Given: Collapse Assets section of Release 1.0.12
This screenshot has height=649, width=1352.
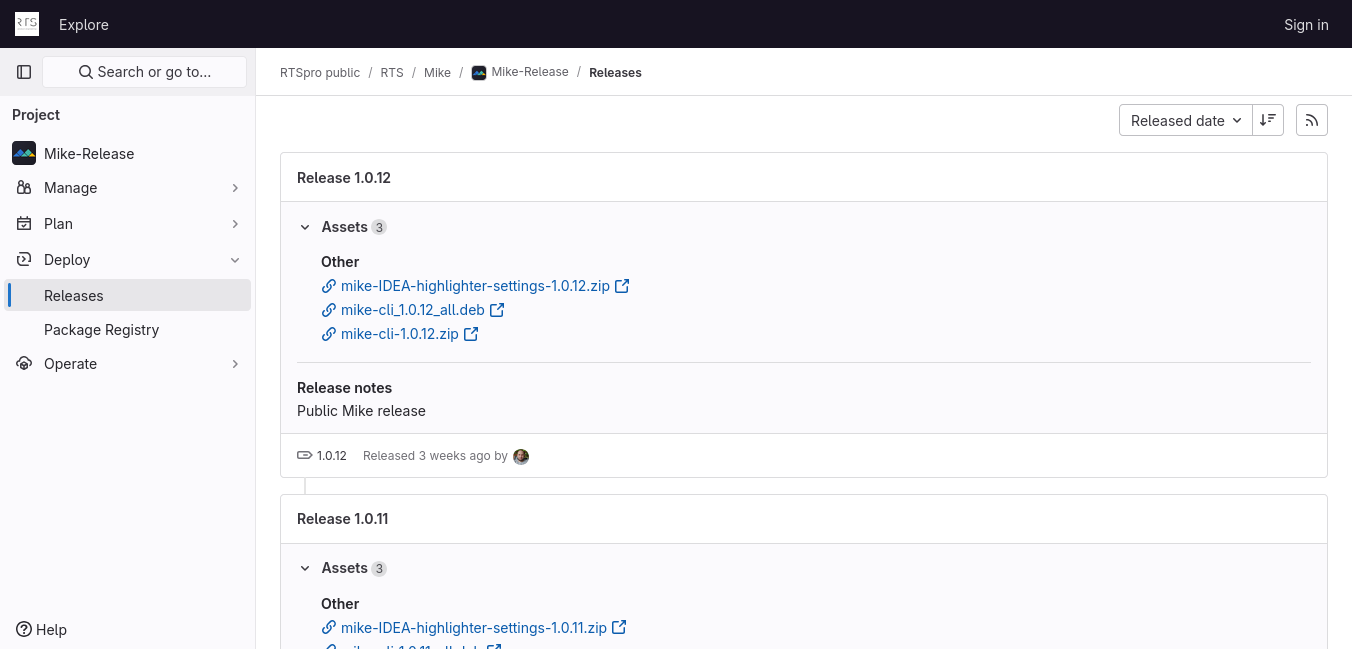Looking at the screenshot, I should tap(306, 227).
